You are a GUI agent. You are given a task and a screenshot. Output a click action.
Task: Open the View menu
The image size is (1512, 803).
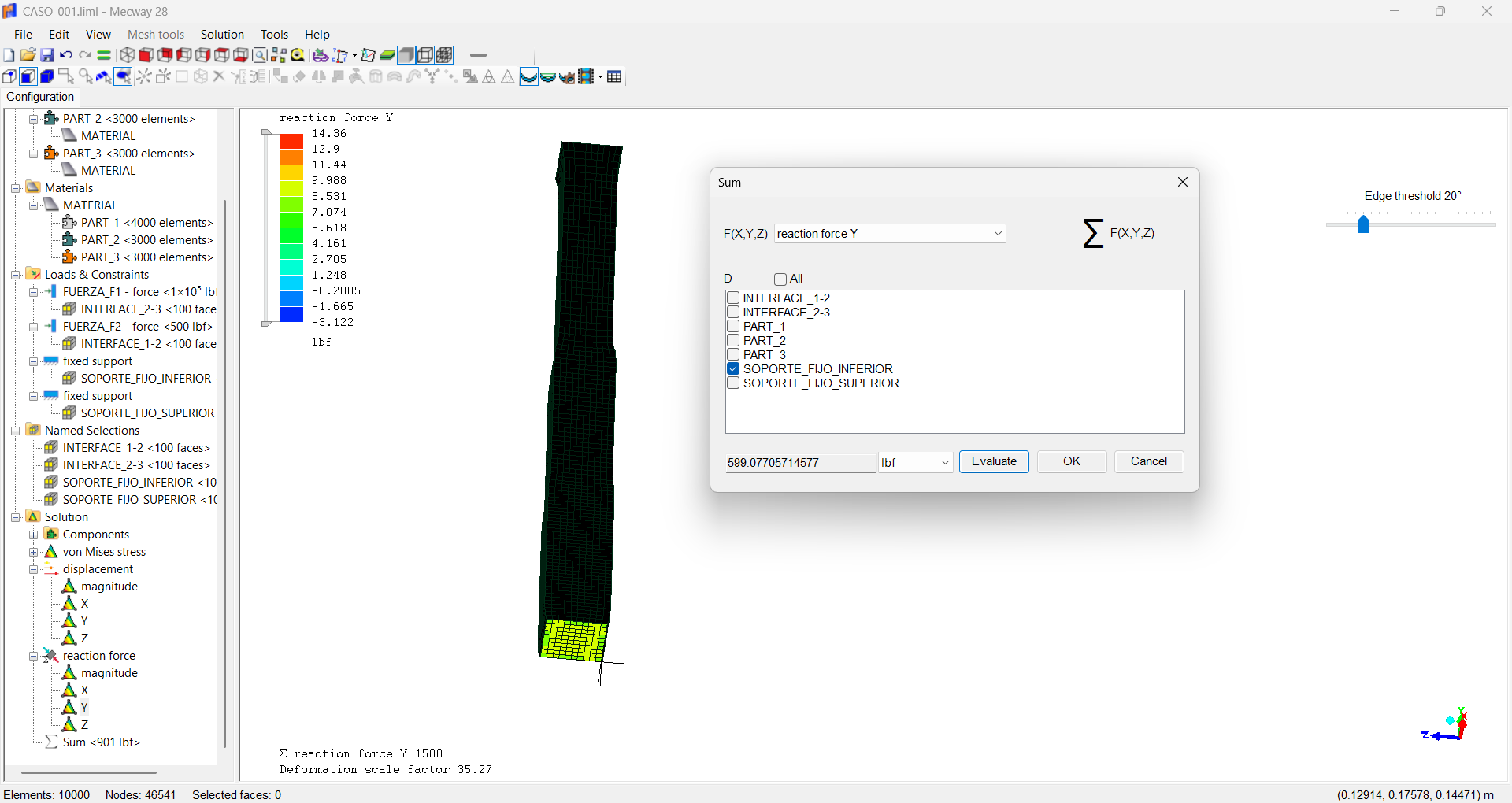98,35
